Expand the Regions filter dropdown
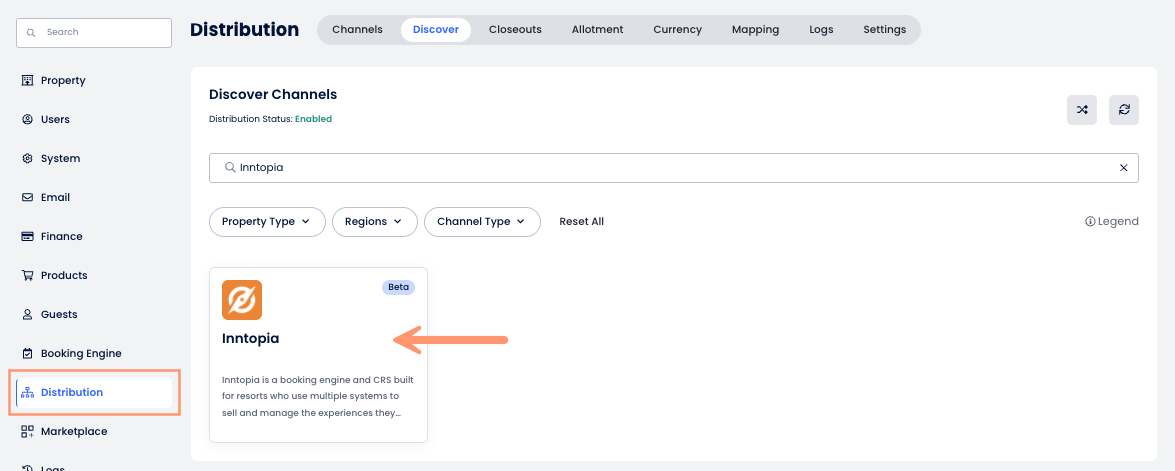1175x471 pixels. pos(374,222)
